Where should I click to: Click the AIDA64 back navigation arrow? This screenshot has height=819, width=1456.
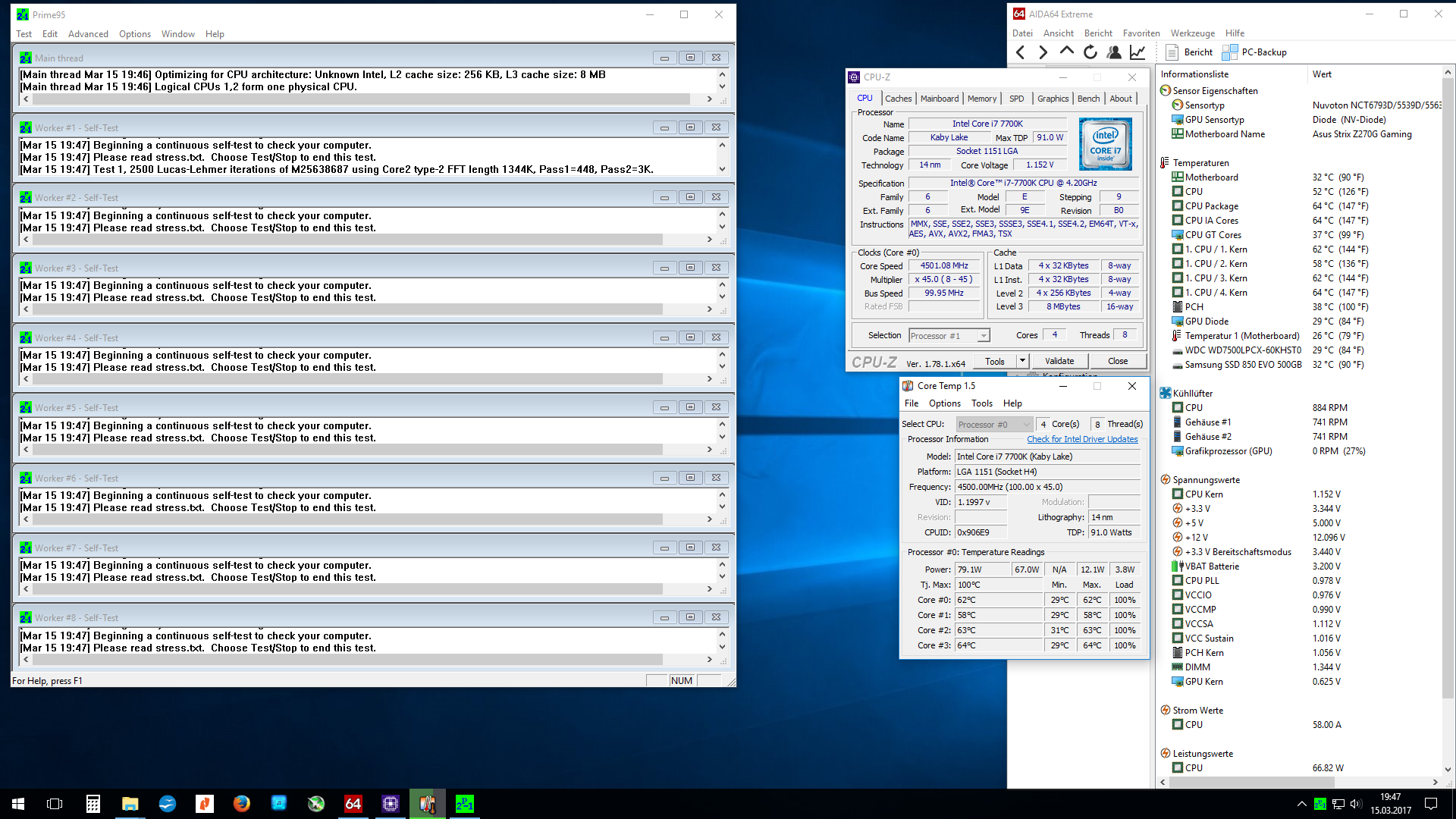(x=1021, y=52)
